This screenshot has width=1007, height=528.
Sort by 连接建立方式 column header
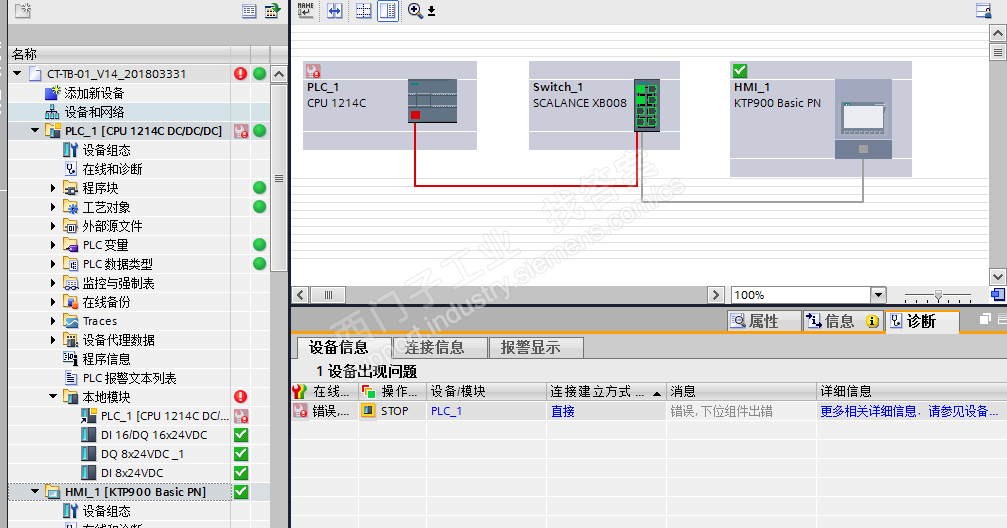point(606,391)
